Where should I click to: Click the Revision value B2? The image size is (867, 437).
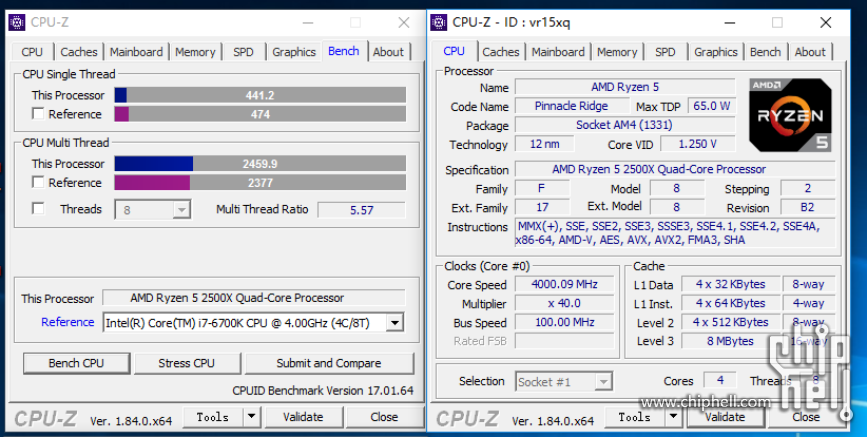pos(807,207)
